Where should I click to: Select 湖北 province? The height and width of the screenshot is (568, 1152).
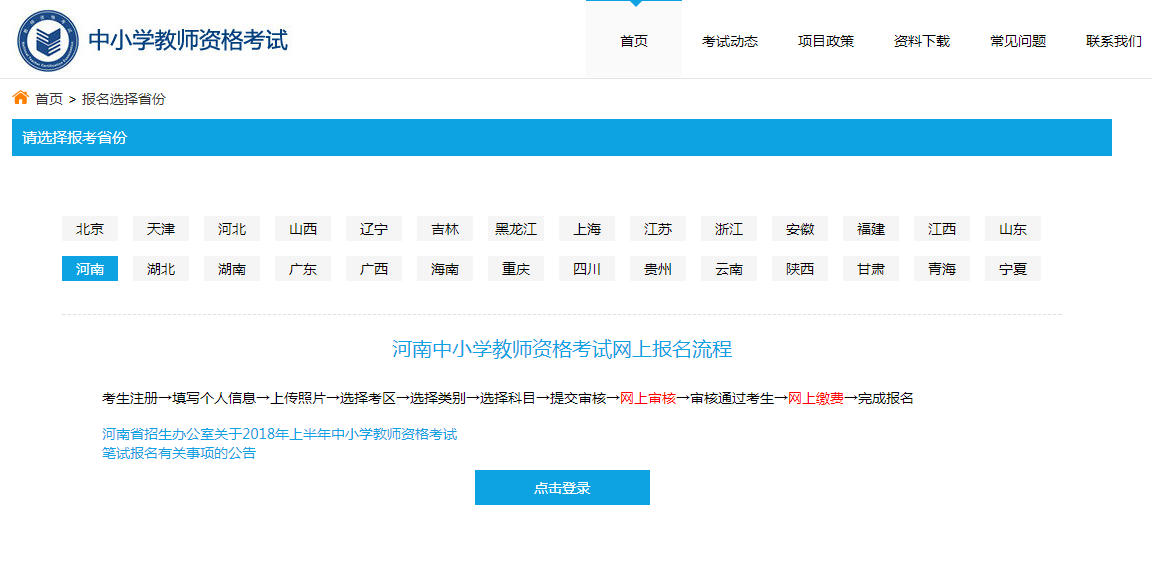161,268
